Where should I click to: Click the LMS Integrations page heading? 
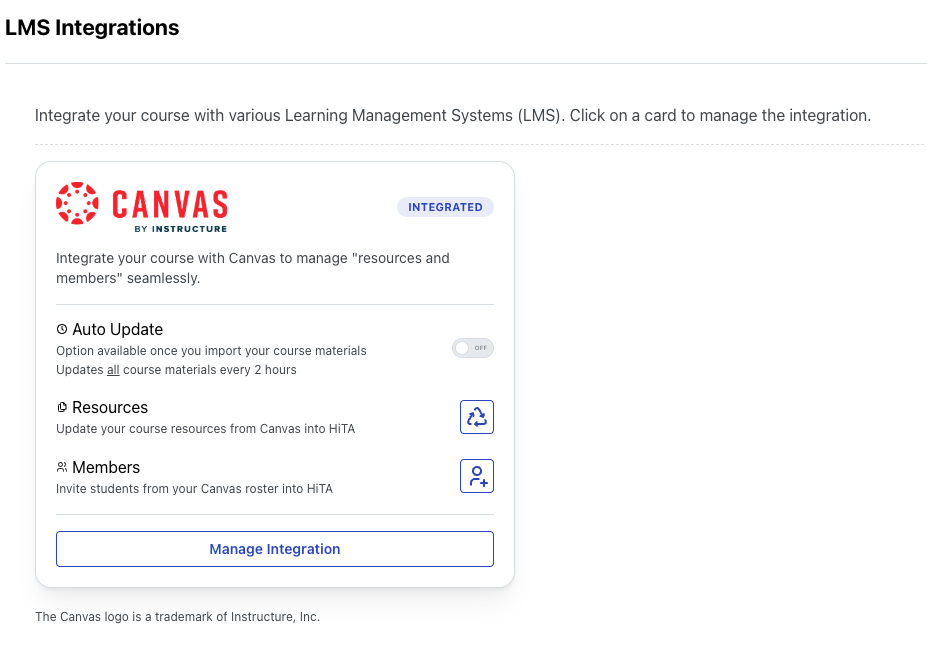(92, 28)
